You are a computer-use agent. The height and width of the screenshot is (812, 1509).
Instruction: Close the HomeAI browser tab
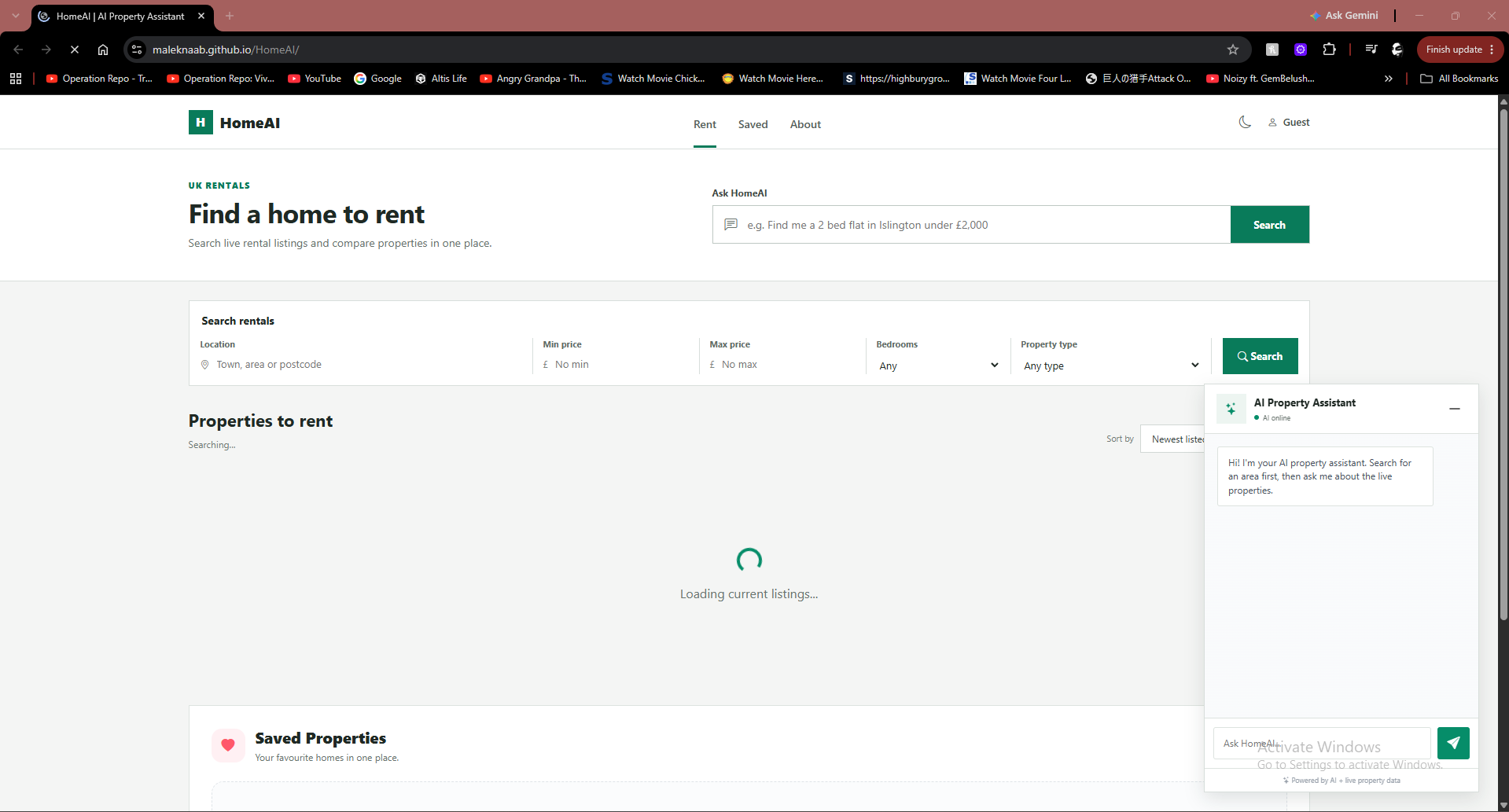coord(201,16)
